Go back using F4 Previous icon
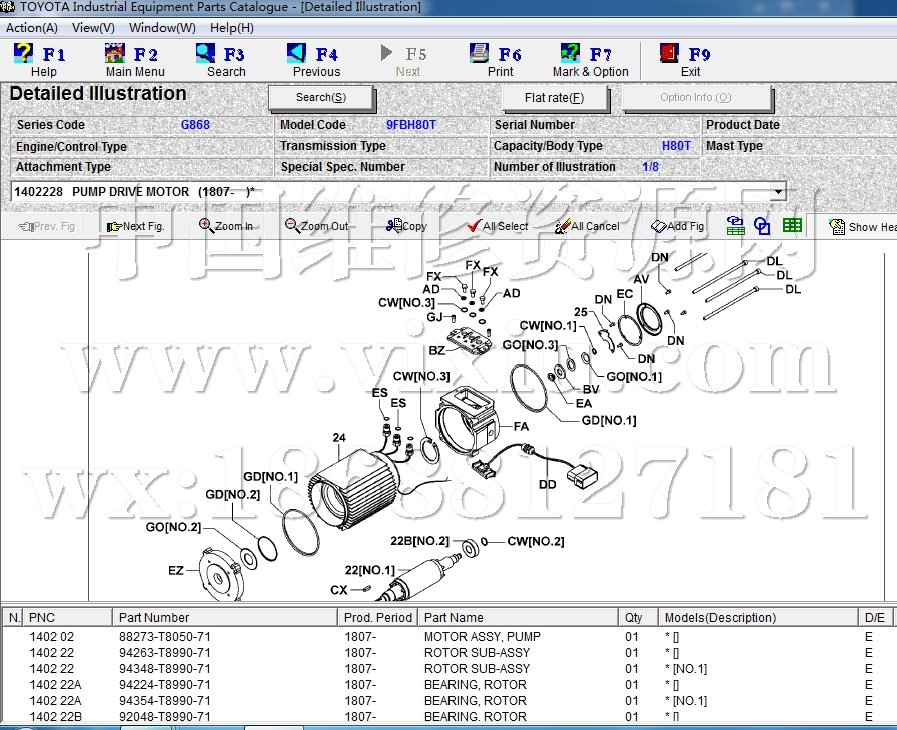The width and height of the screenshot is (897, 730). point(315,60)
